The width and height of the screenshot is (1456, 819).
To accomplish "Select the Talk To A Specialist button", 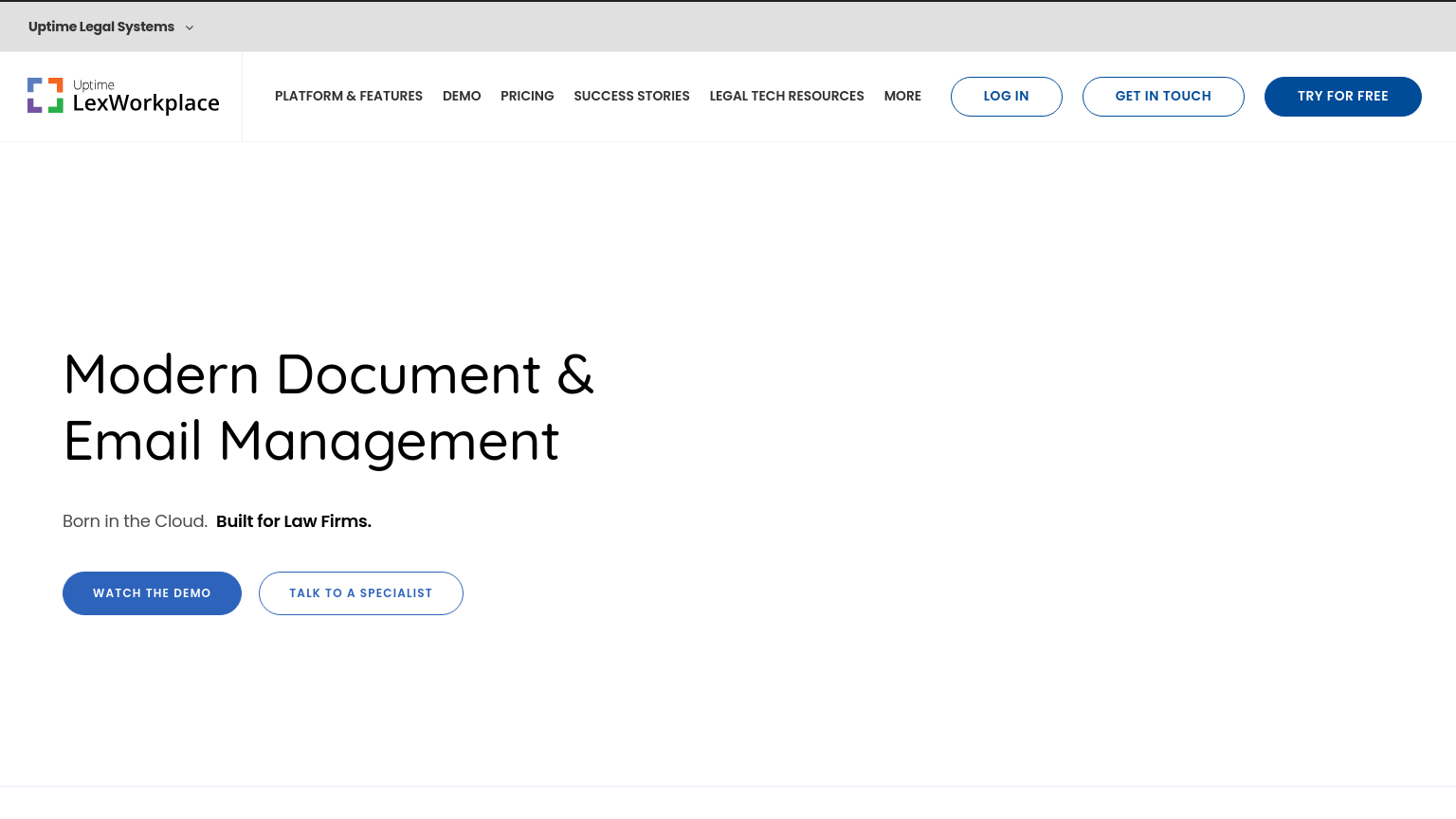I will 360,593.
